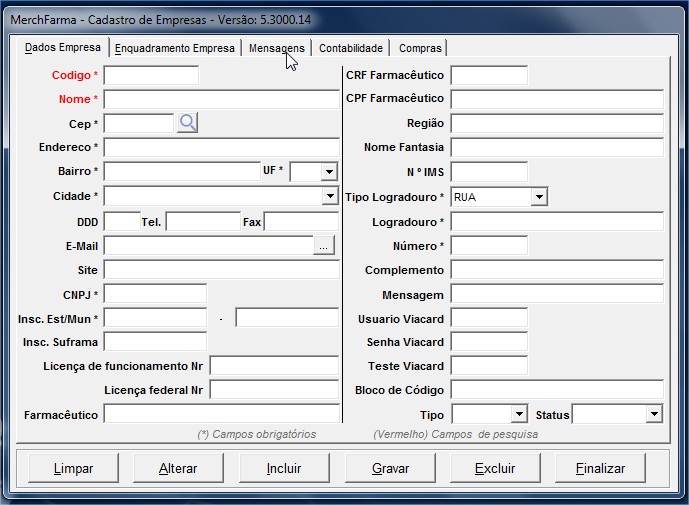
Task: Expand the Cidade dropdown
Action: point(329,197)
